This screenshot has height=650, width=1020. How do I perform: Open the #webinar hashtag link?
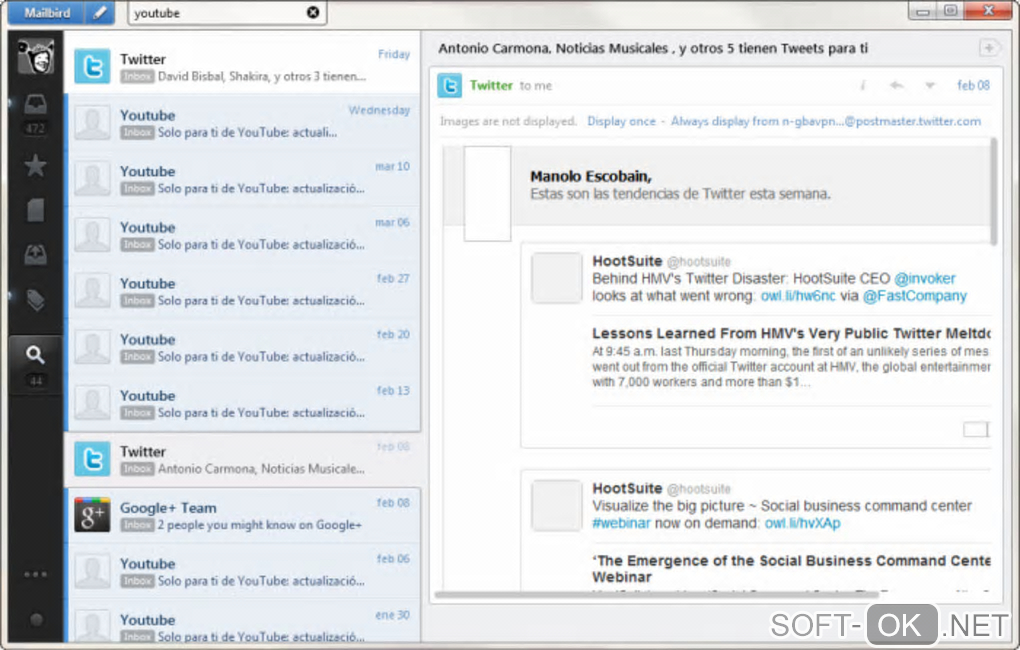click(x=621, y=523)
